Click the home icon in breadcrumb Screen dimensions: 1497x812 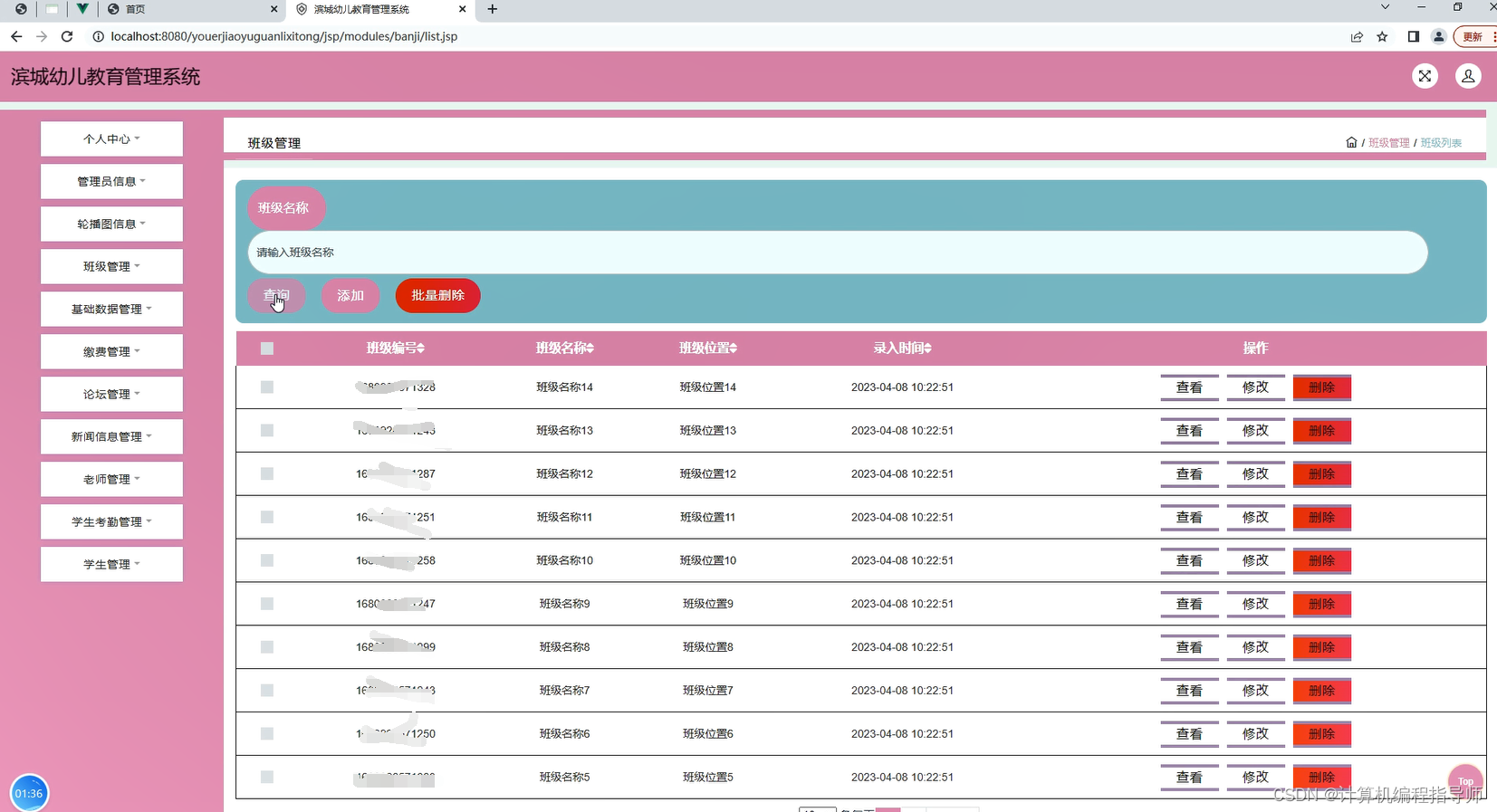click(x=1351, y=142)
